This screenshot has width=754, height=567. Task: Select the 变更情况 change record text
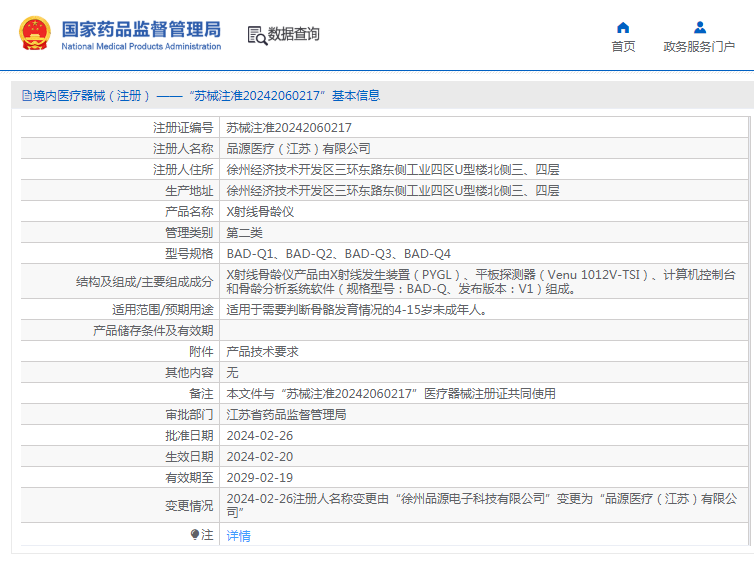(x=481, y=505)
